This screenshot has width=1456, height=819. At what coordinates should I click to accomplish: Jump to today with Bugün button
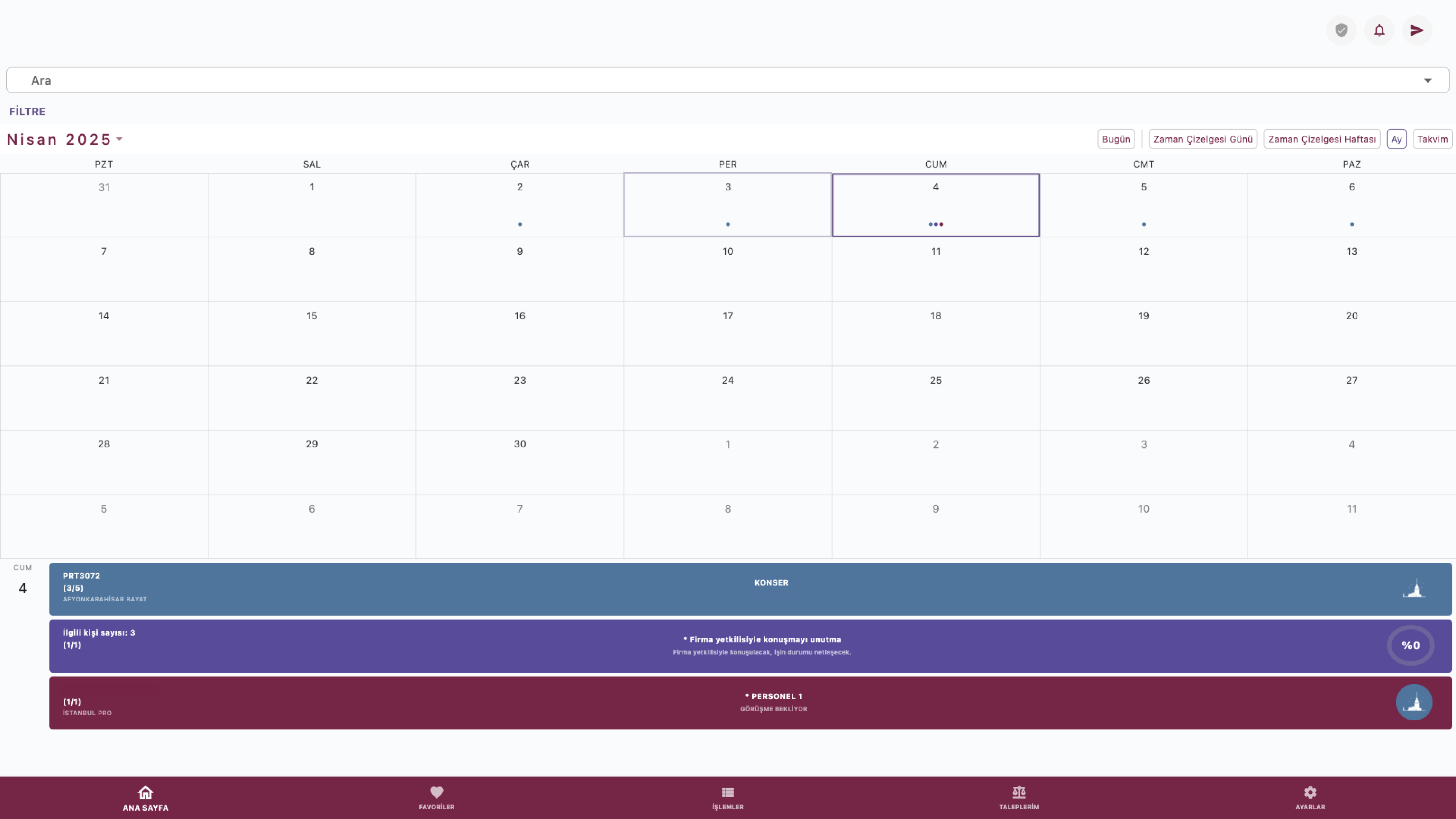point(1116,139)
